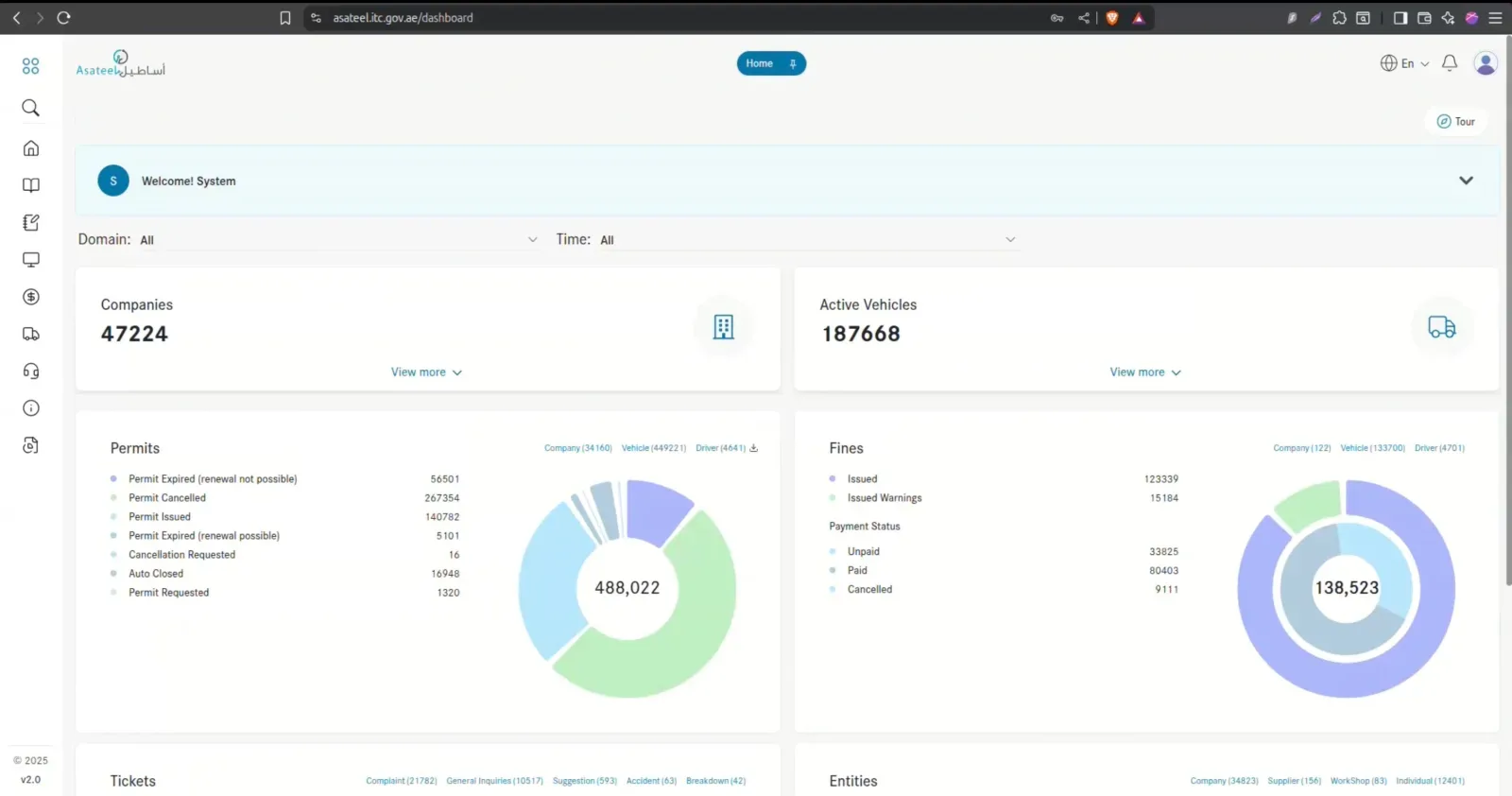
Task: Click the globe language icon
Action: coord(1388,63)
